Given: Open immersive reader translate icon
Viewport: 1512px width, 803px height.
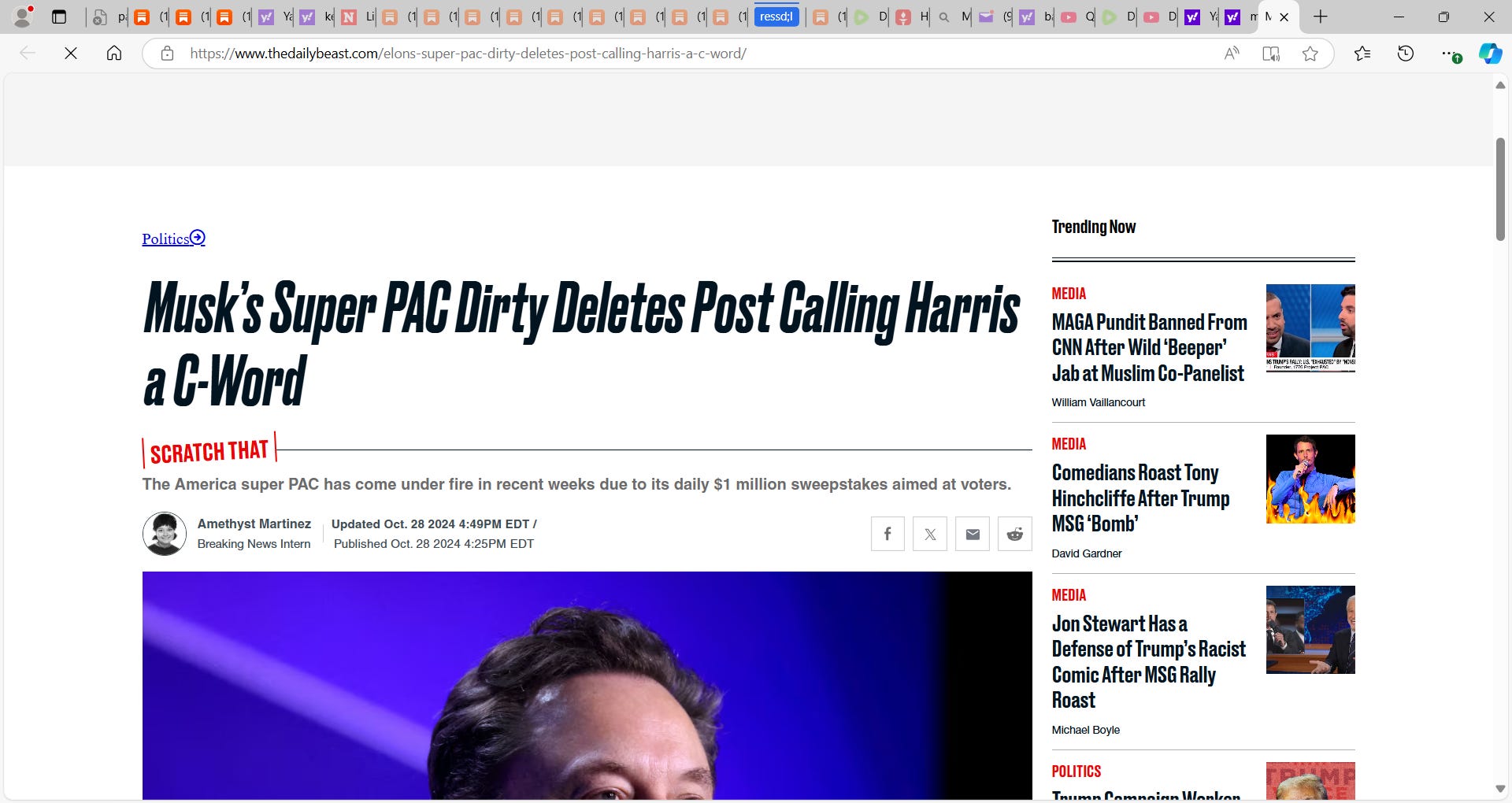Looking at the screenshot, I should point(1271,54).
